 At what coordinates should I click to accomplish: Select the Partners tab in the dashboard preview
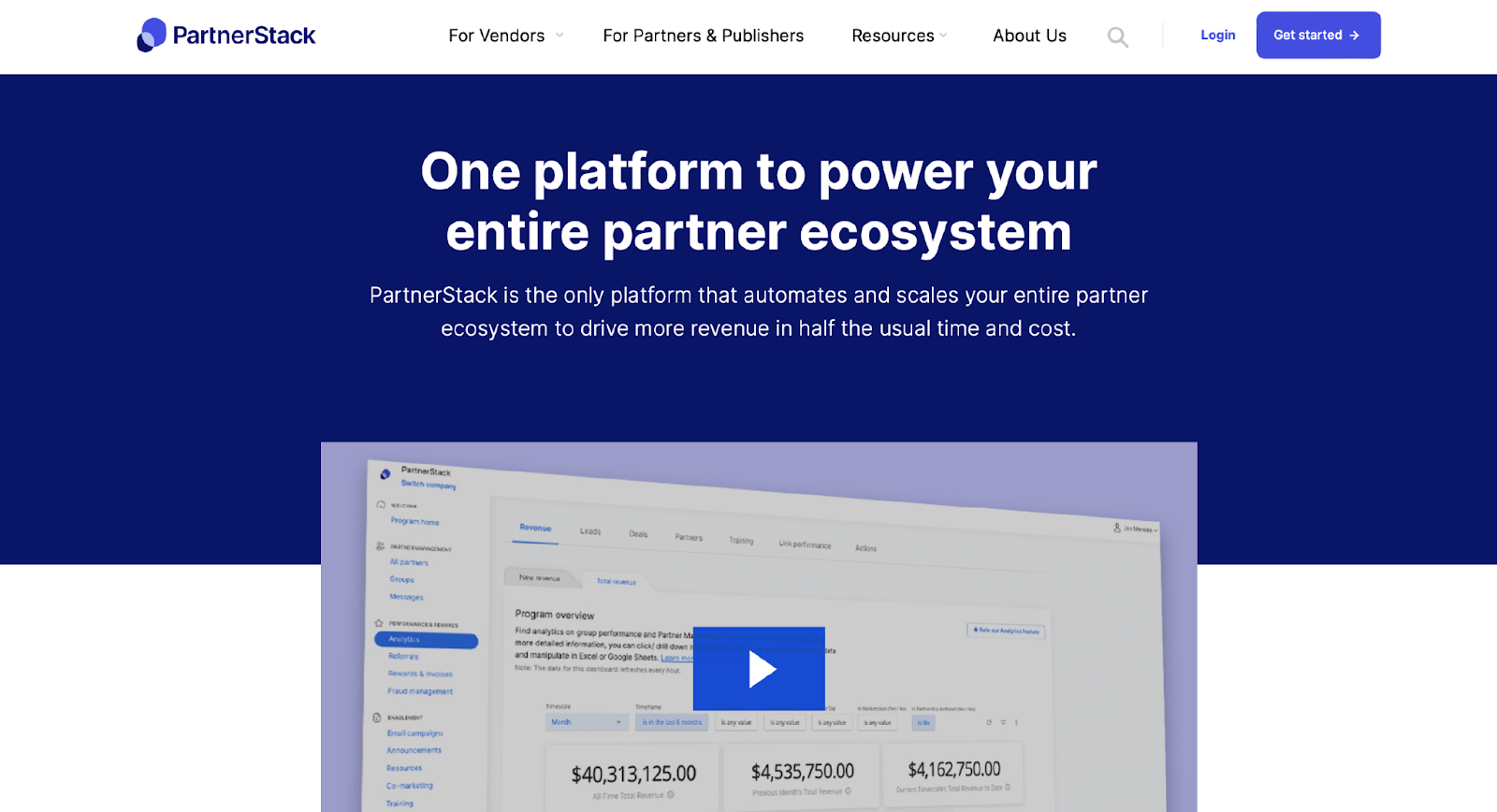point(689,537)
